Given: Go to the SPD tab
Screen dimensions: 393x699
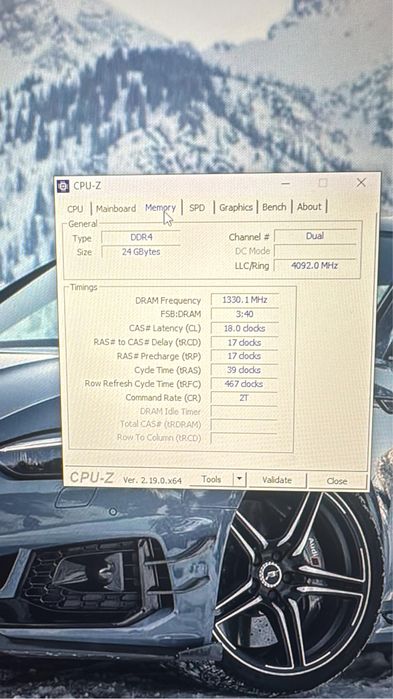Looking at the screenshot, I should 197,208.
